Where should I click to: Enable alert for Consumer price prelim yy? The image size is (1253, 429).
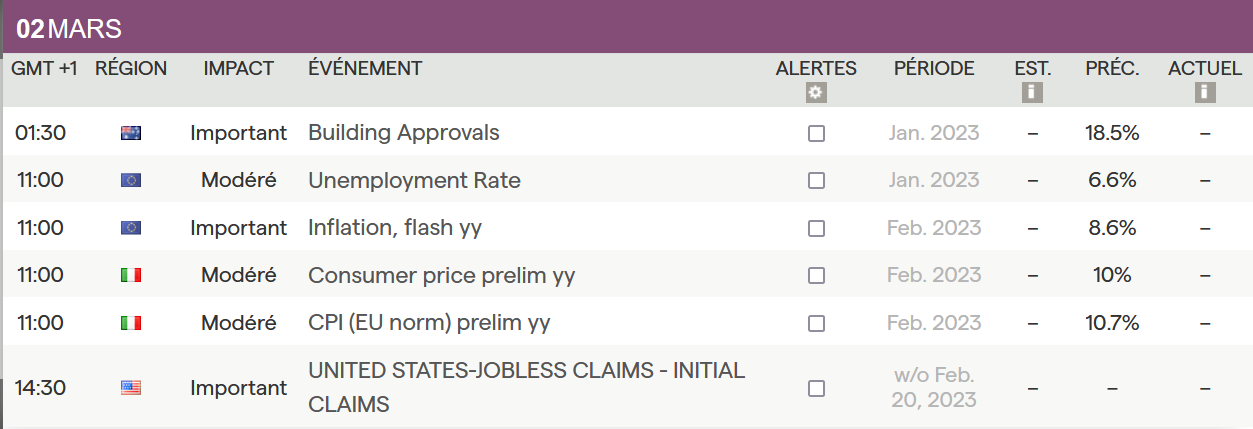[x=816, y=276]
